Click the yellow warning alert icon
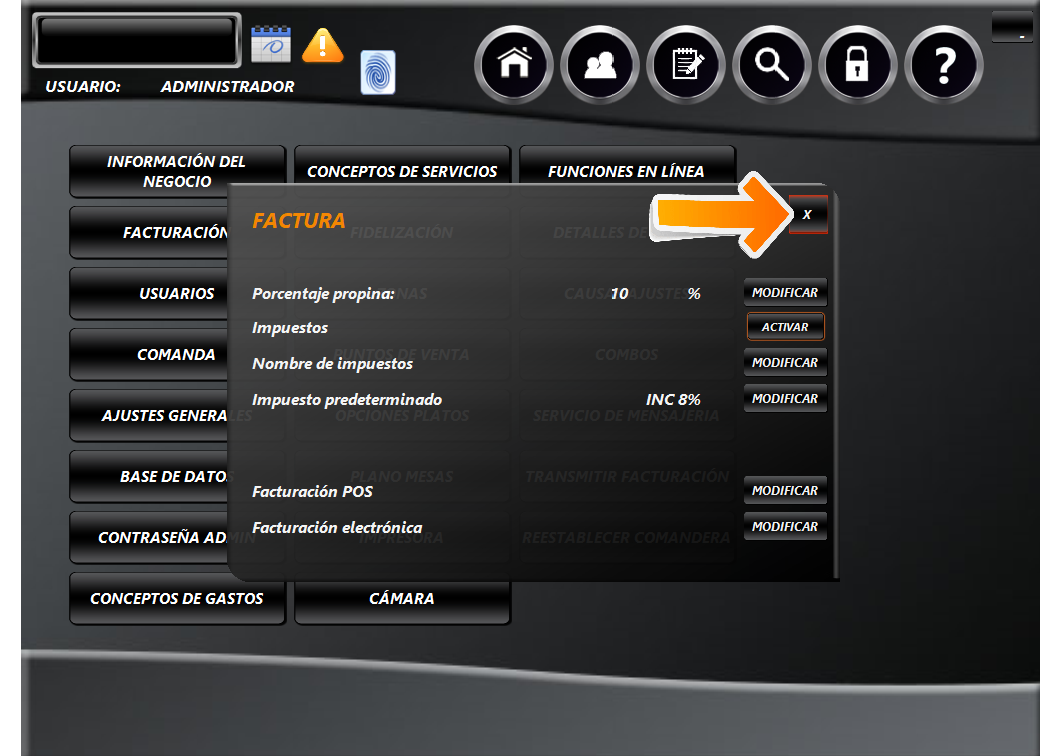This screenshot has width=1062, height=756. 322,45
